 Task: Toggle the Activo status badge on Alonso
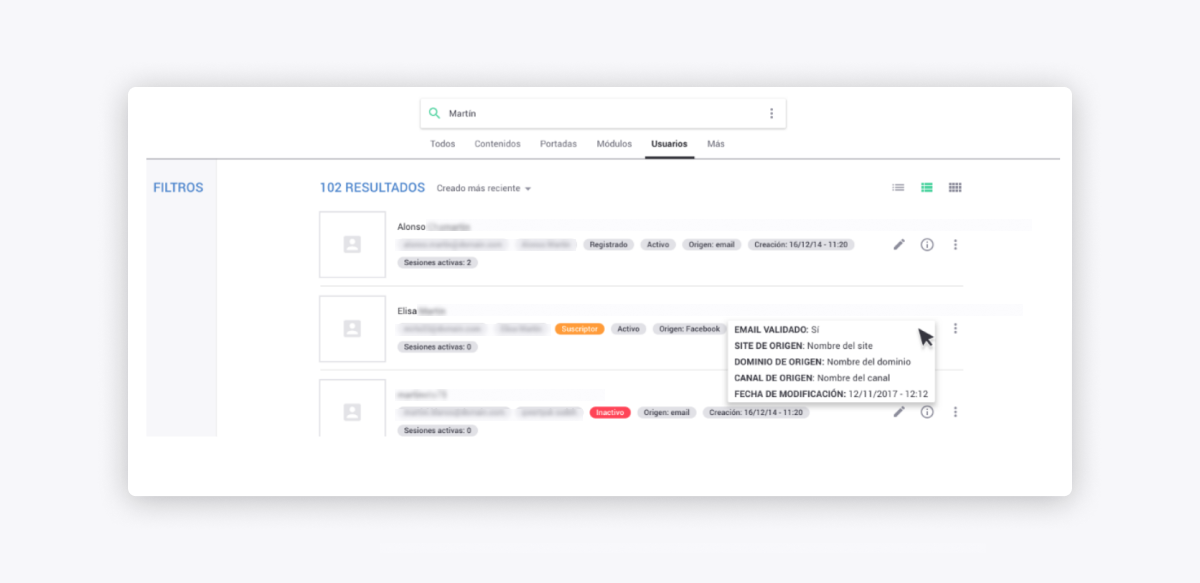tap(657, 244)
